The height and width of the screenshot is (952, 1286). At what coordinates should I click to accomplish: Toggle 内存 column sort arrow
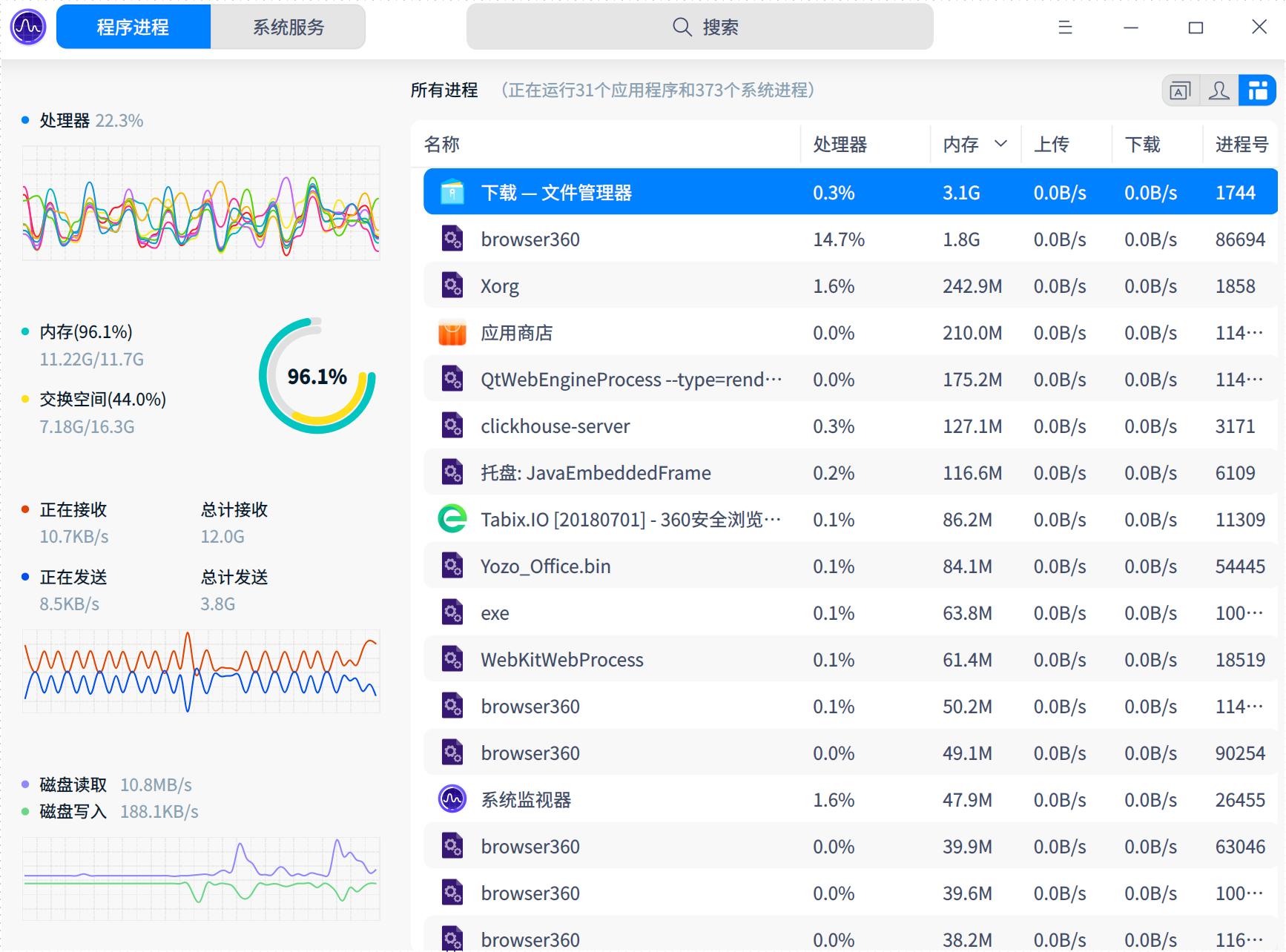point(1000,144)
